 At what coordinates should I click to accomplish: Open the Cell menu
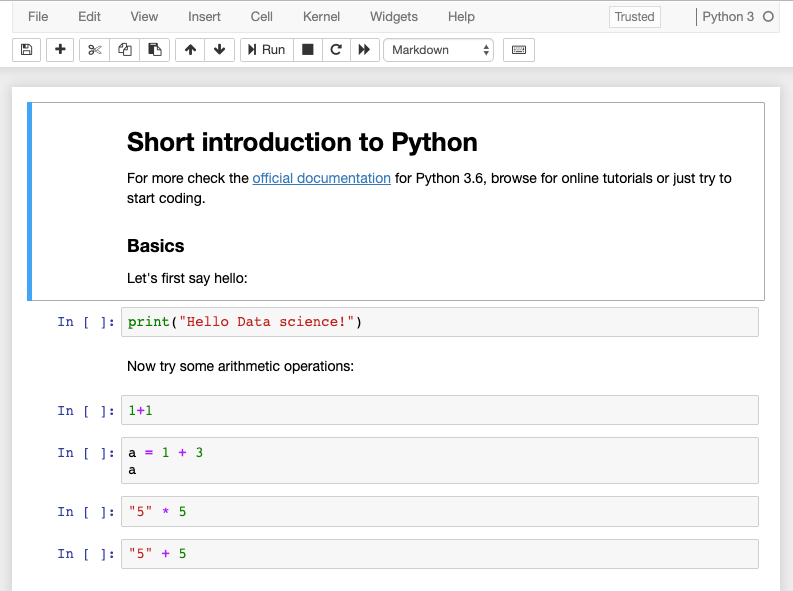(x=261, y=17)
